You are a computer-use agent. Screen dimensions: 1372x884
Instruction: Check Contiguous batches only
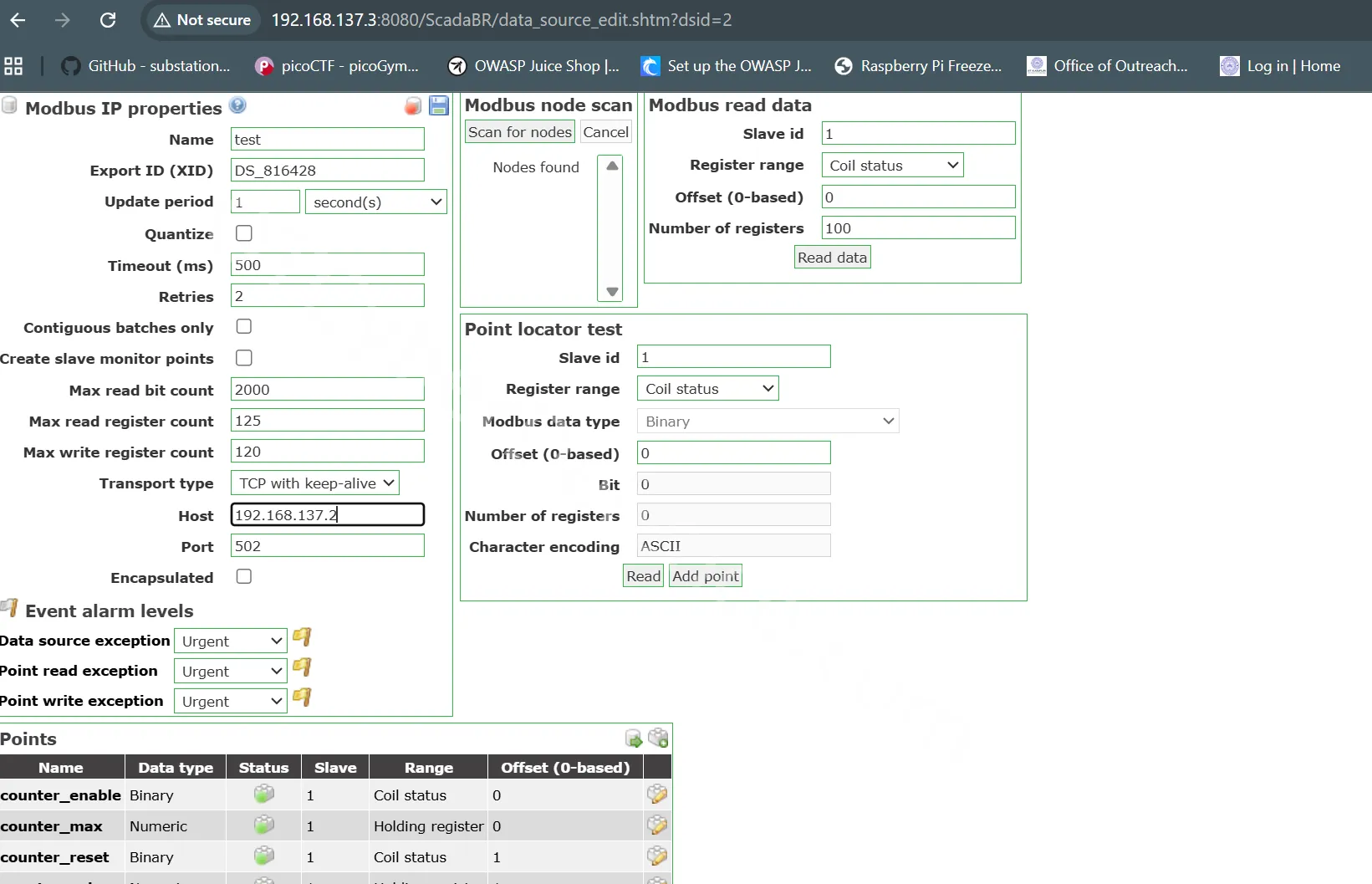coord(244,326)
